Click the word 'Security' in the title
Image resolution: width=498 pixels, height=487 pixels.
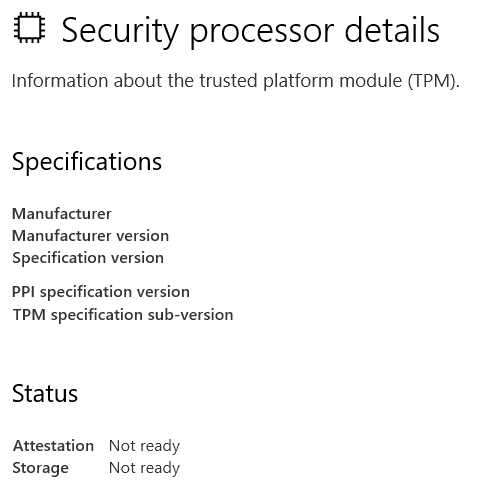pyautogui.click(x=120, y=32)
